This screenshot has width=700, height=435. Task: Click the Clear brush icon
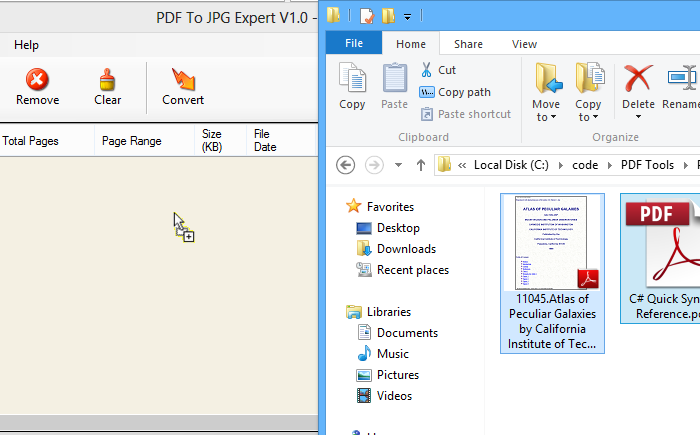108,80
